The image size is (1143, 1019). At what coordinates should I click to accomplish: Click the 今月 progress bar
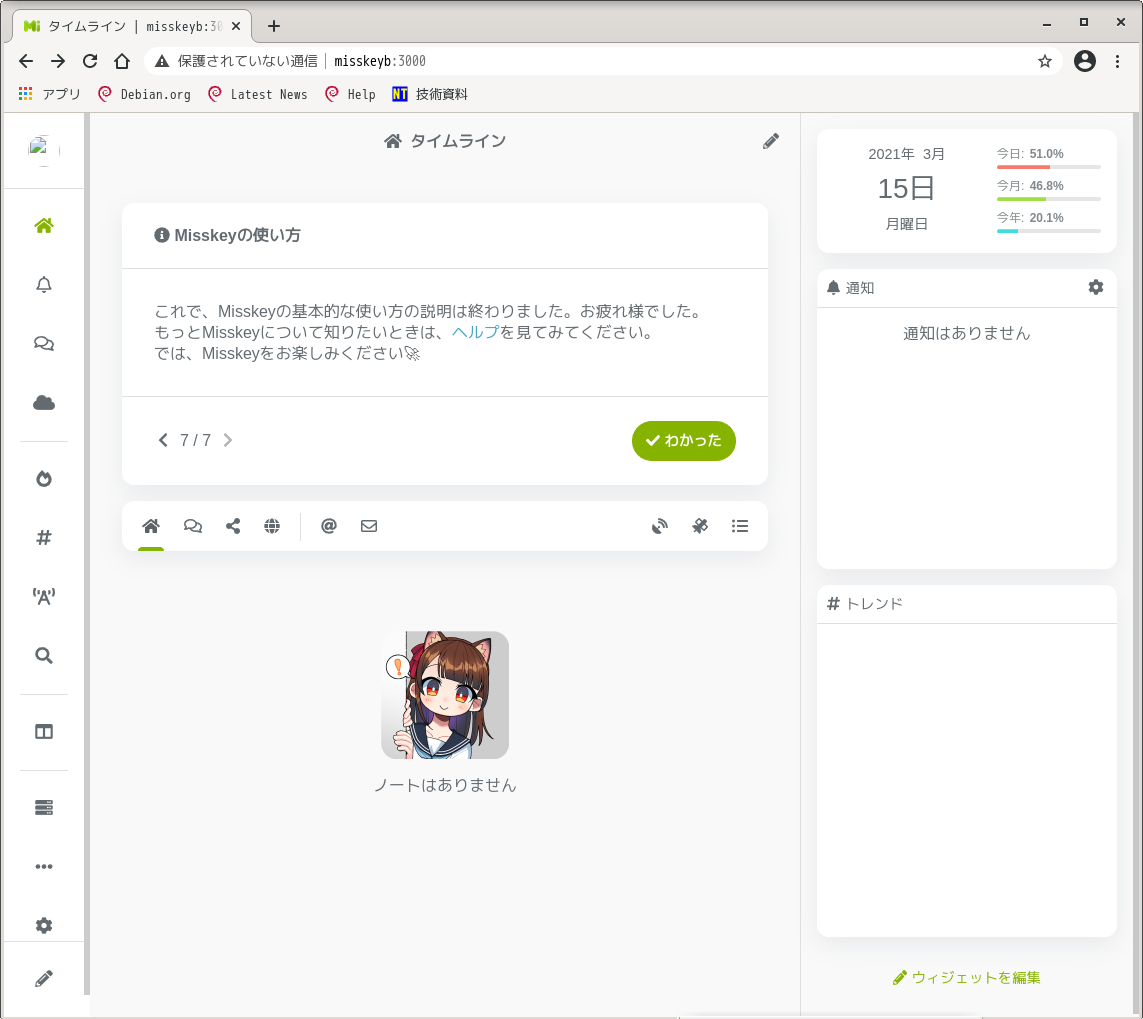tap(1049, 199)
